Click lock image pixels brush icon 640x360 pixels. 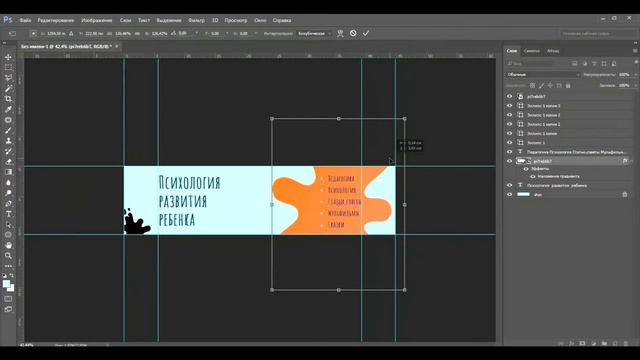[x=541, y=86]
